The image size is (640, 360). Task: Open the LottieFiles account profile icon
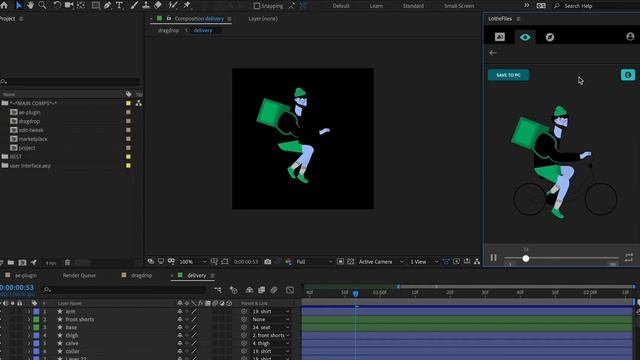pyautogui.click(x=630, y=37)
